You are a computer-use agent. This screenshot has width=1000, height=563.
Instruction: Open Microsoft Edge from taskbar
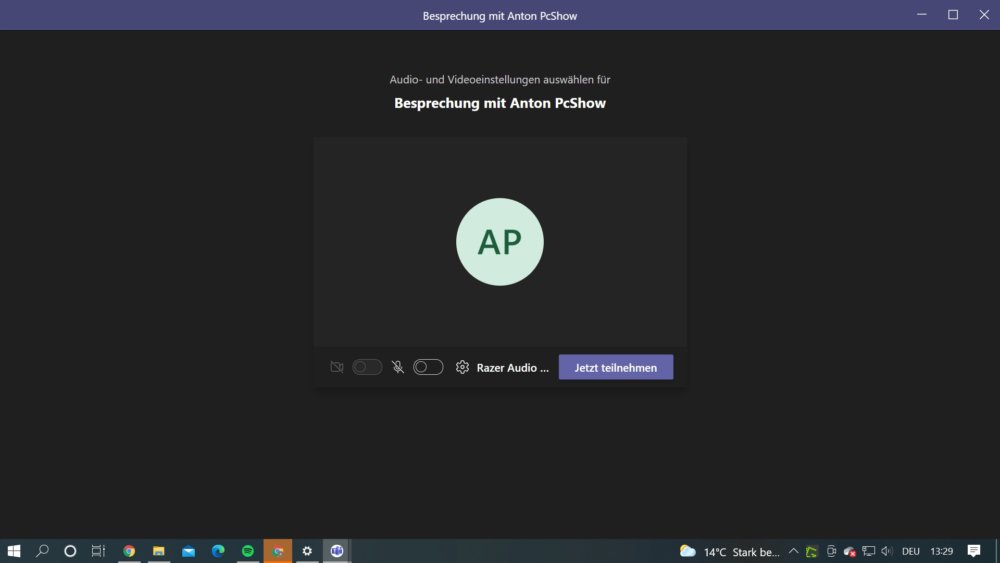pos(218,551)
